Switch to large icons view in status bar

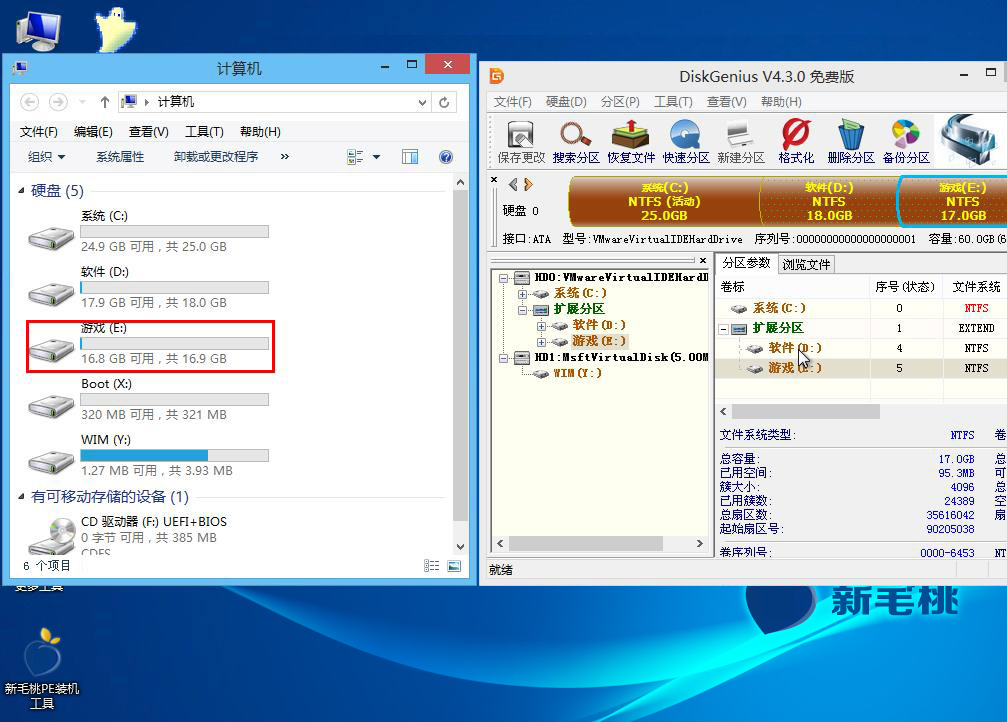pos(454,565)
